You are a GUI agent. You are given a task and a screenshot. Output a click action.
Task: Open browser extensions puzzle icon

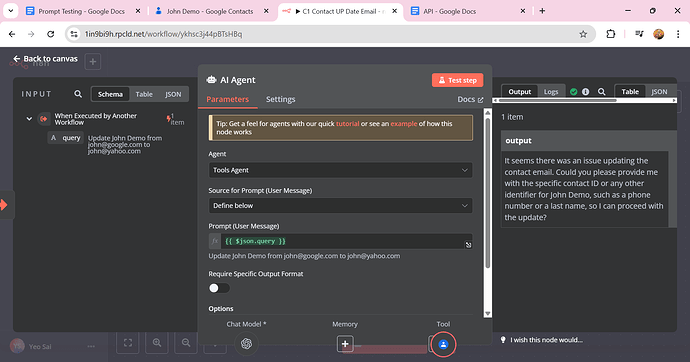pos(610,34)
